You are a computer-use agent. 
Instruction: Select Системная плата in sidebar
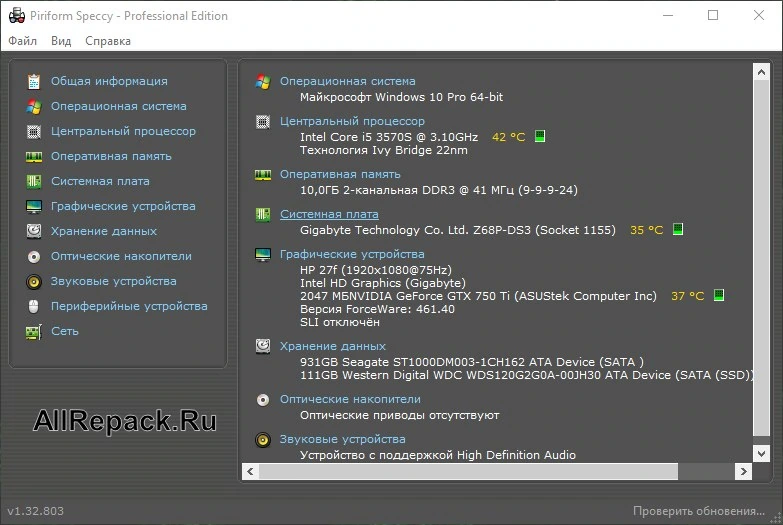click(x=100, y=181)
